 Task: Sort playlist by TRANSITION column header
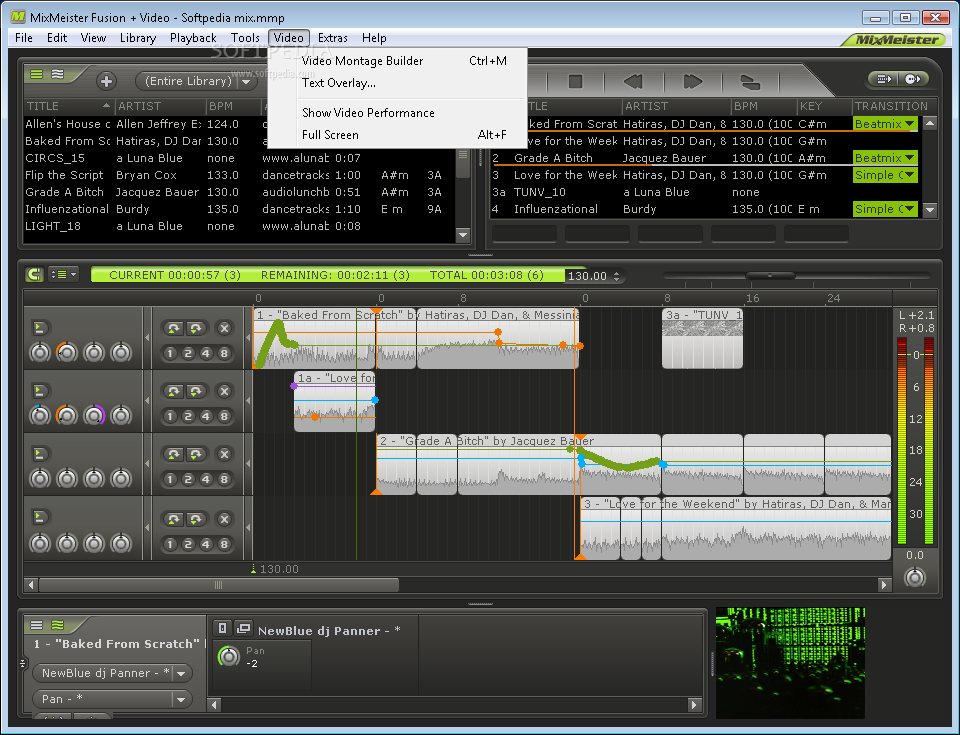(892, 106)
